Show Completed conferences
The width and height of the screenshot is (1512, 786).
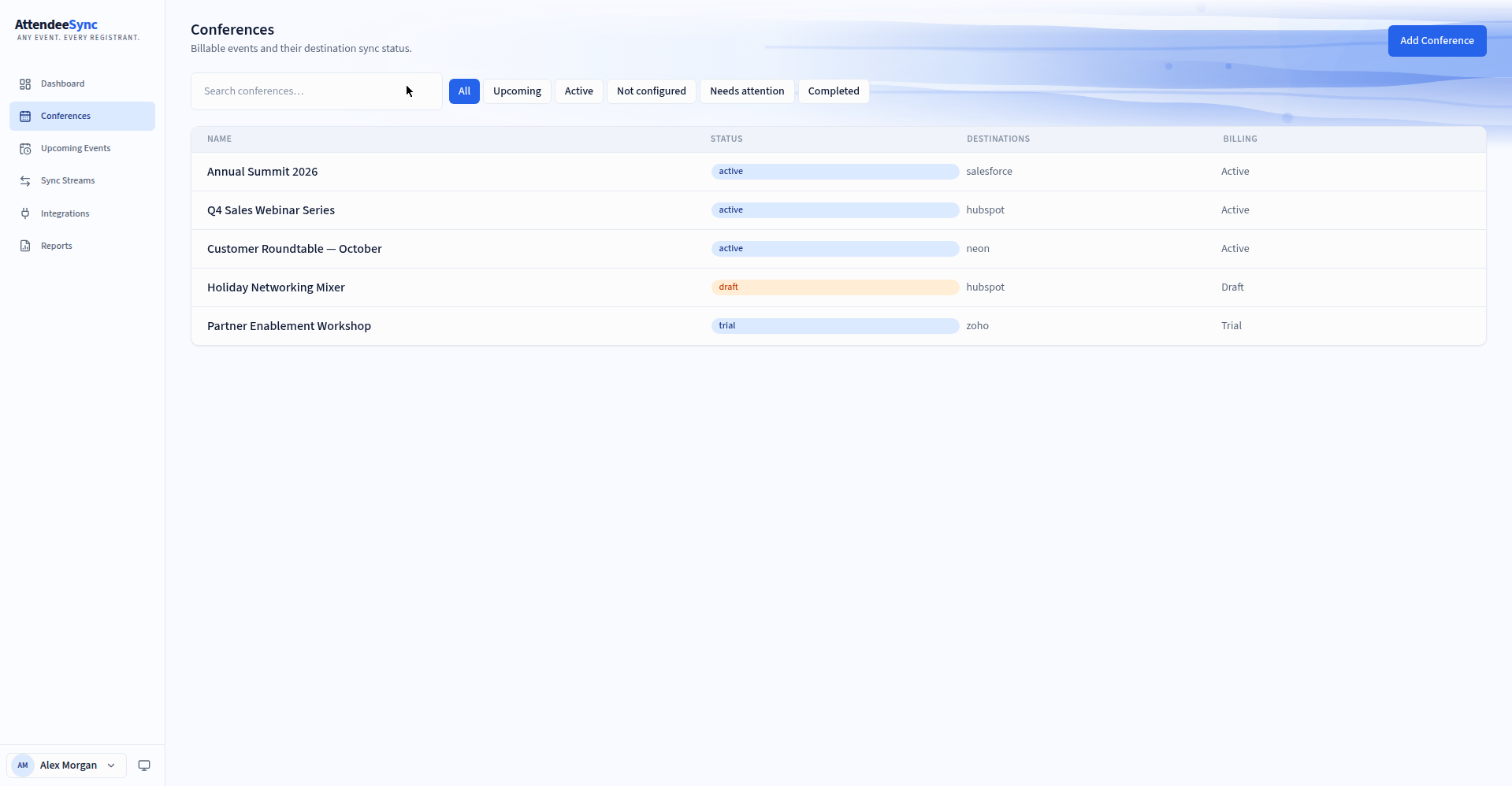coord(834,91)
